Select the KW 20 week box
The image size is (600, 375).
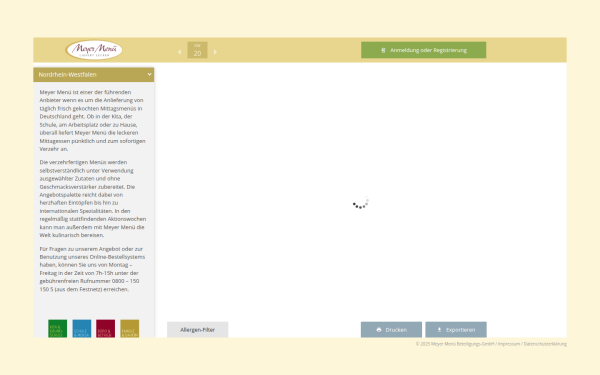coord(197,50)
